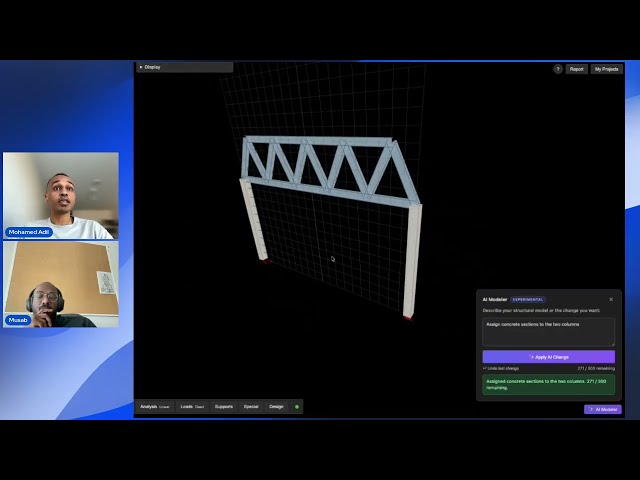Click the green 'Assigned concrete sections' message
Viewport: 640px width, 480px height.
click(x=548, y=384)
